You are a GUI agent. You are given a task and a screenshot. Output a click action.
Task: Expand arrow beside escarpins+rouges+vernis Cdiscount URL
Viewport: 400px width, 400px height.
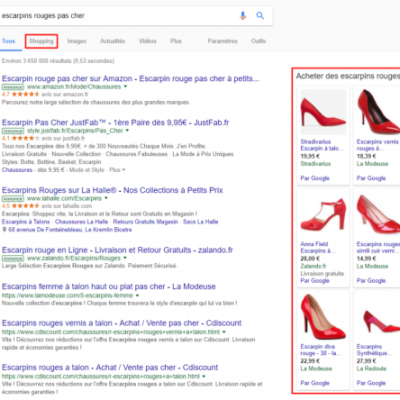224,332
